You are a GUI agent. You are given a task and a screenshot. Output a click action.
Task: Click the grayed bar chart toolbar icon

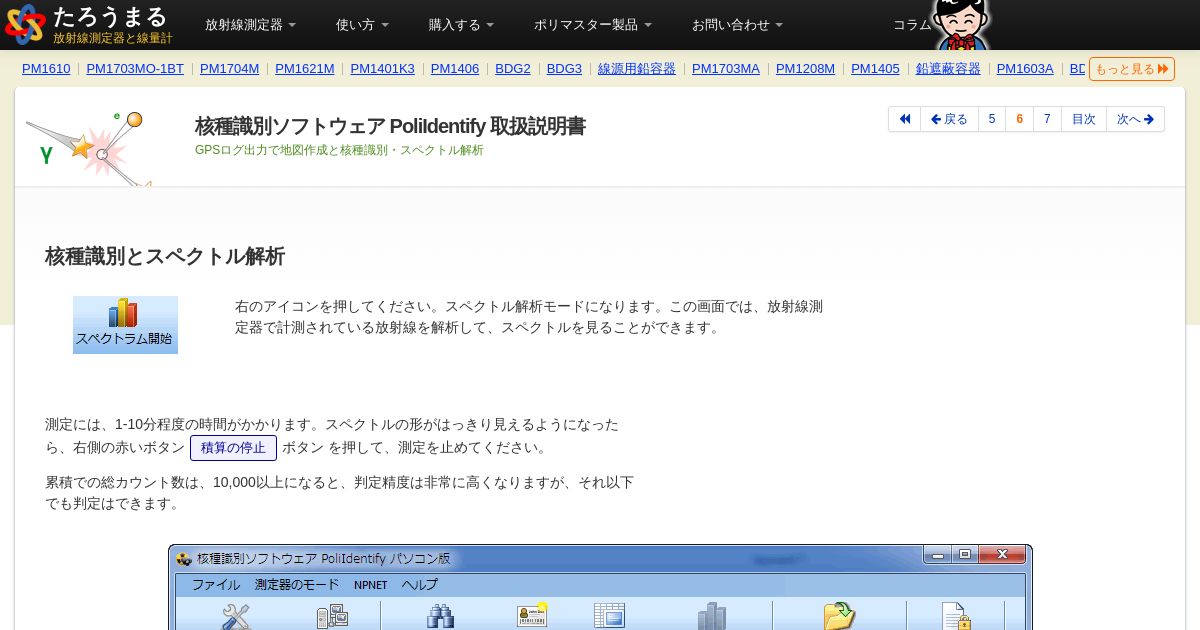coord(712,616)
